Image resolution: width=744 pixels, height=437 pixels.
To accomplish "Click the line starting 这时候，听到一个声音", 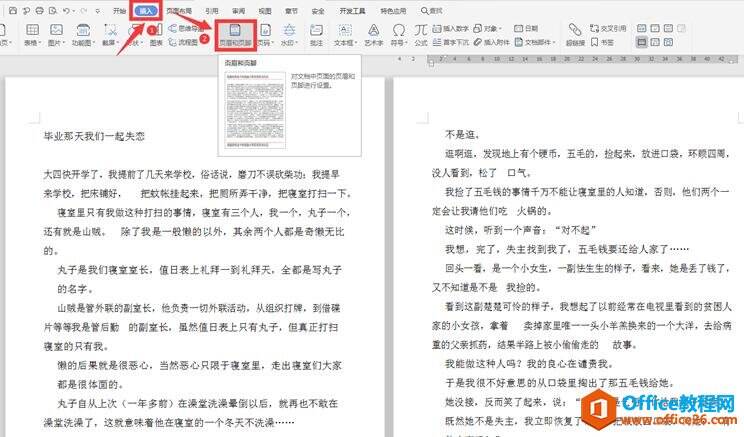I will coord(521,230).
